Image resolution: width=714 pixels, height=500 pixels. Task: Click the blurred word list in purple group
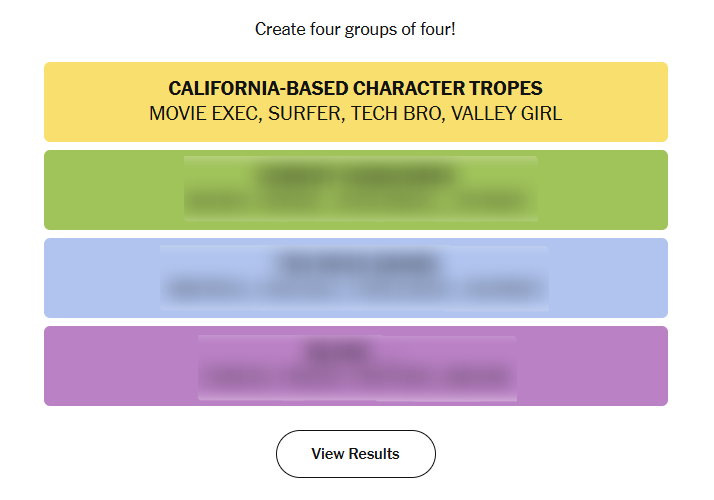point(355,378)
